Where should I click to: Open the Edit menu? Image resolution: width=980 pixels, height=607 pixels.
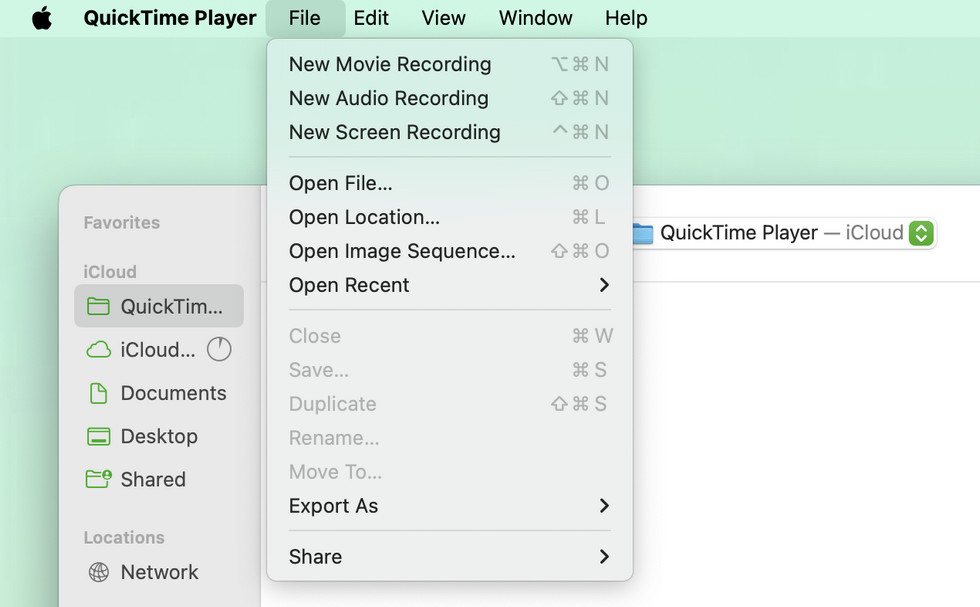point(371,18)
